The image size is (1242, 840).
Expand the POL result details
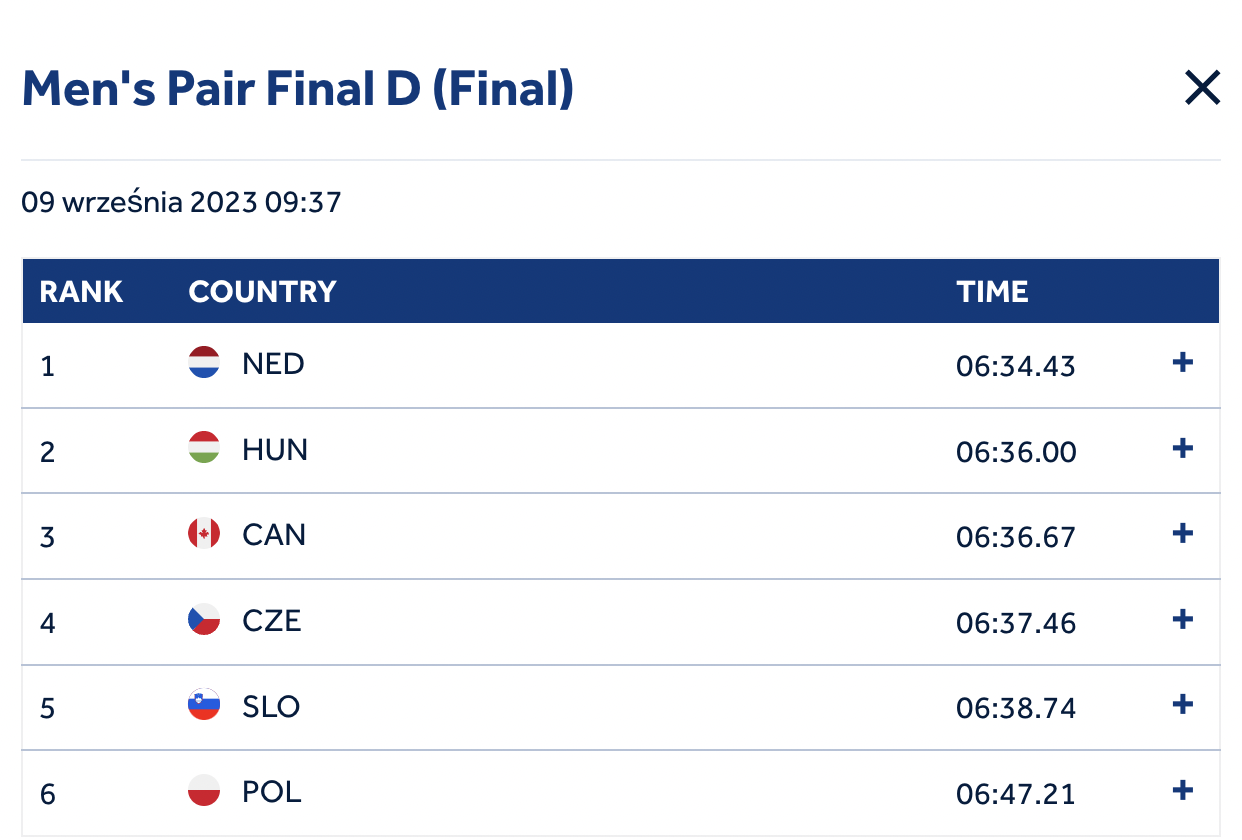tap(1182, 791)
